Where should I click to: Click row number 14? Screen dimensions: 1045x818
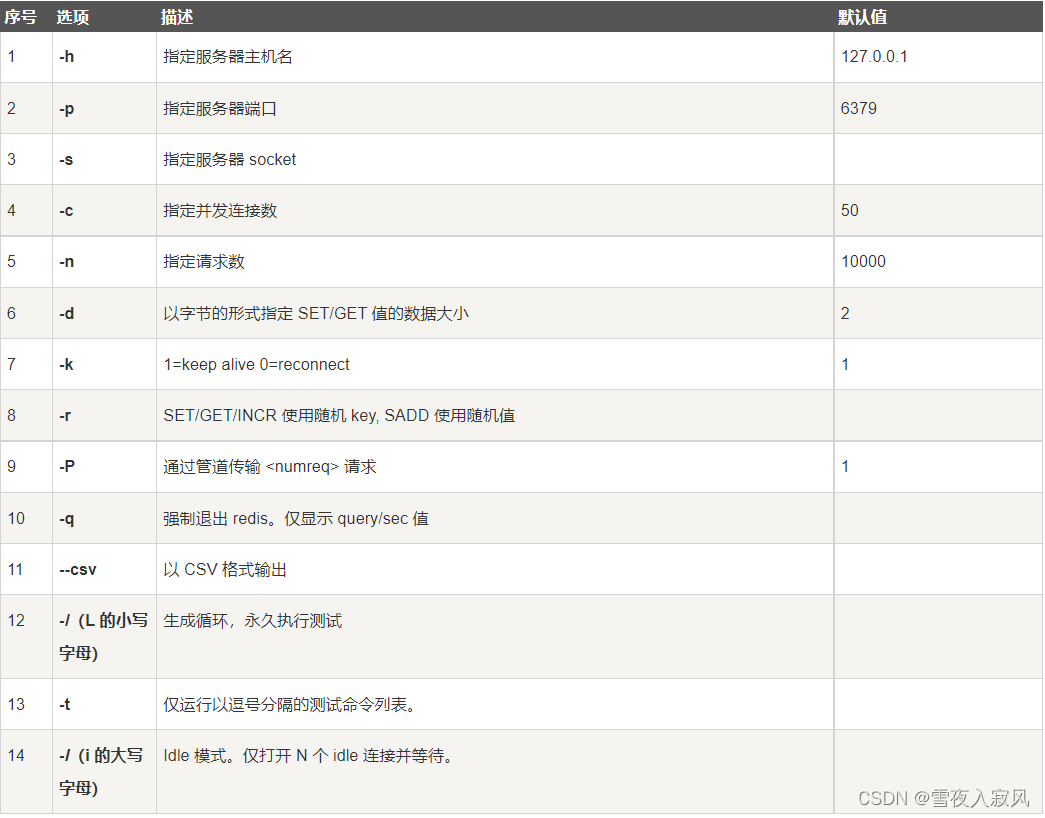(16, 756)
